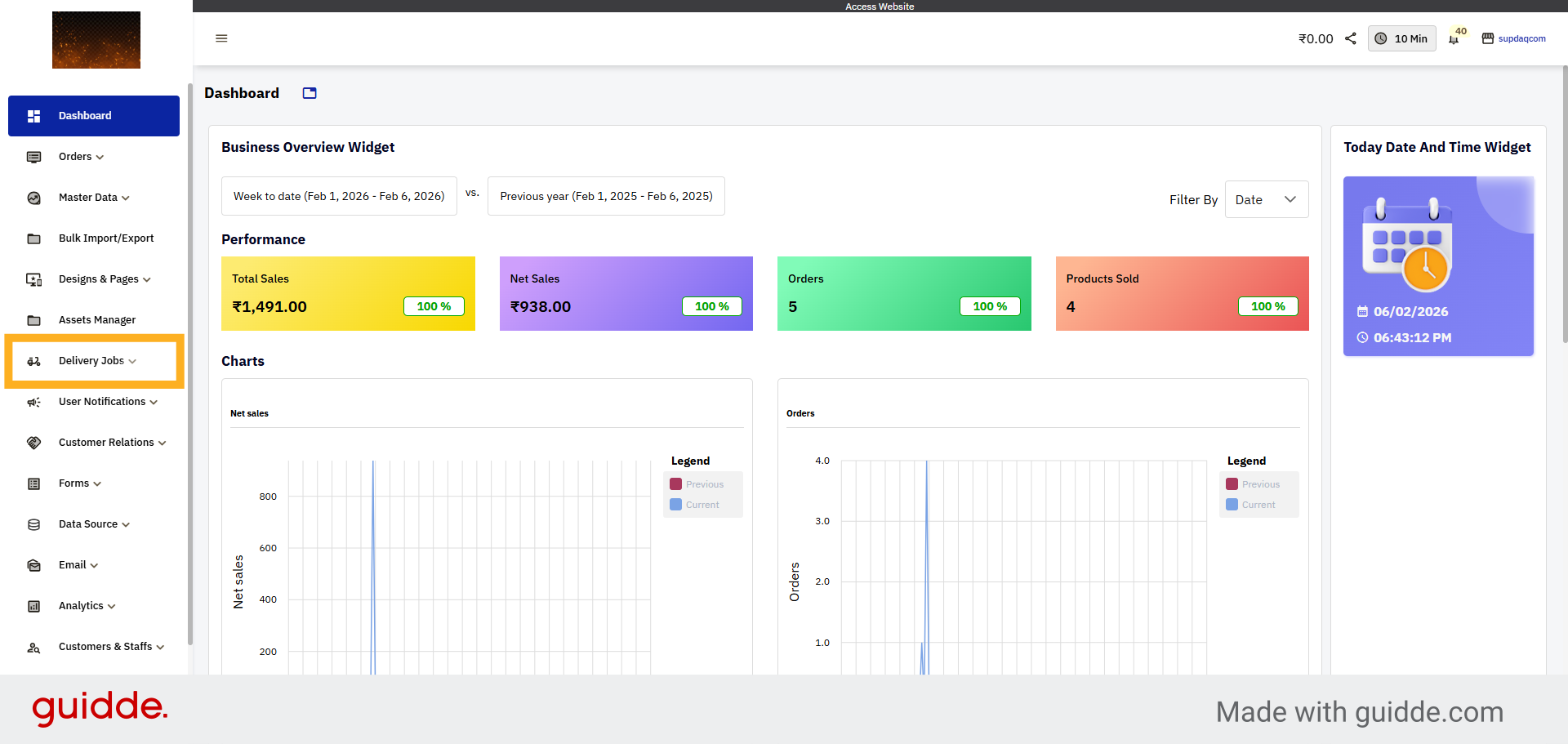
Task: Open the Filter By Date dropdown
Action: pyautogui.click(x=1266, y=199)
